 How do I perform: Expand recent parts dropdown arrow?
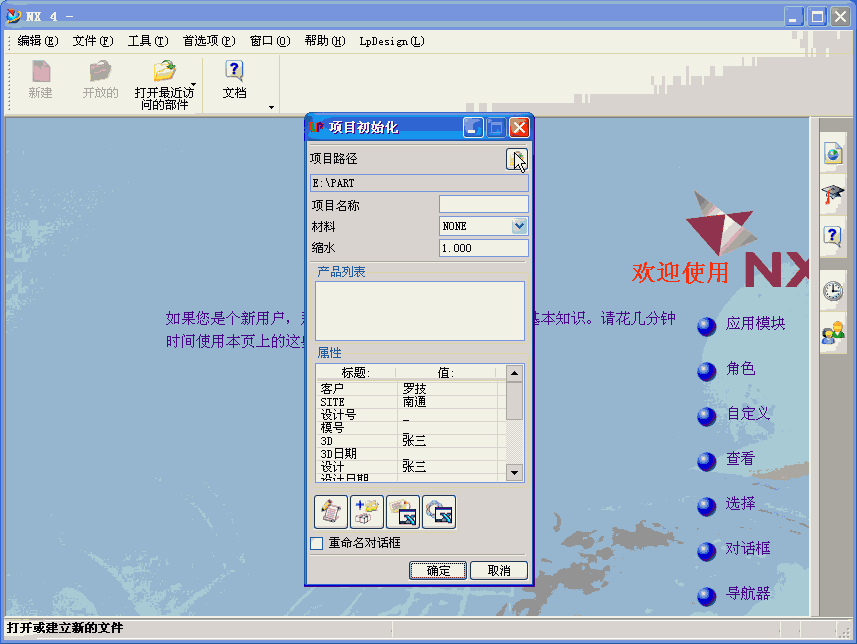tap(193, 85)
